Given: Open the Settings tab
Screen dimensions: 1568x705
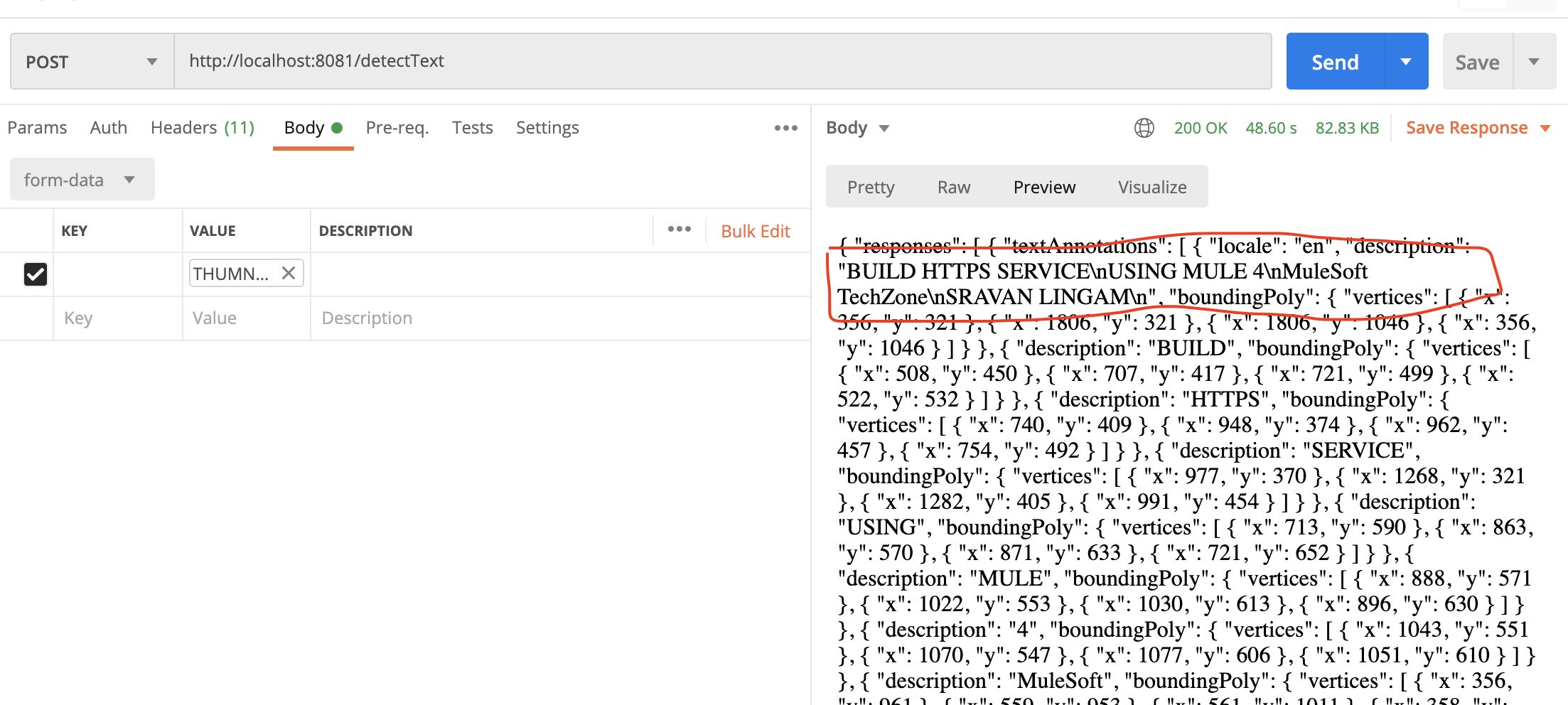Looking at the screenshot, I should [x=547, y=128].
